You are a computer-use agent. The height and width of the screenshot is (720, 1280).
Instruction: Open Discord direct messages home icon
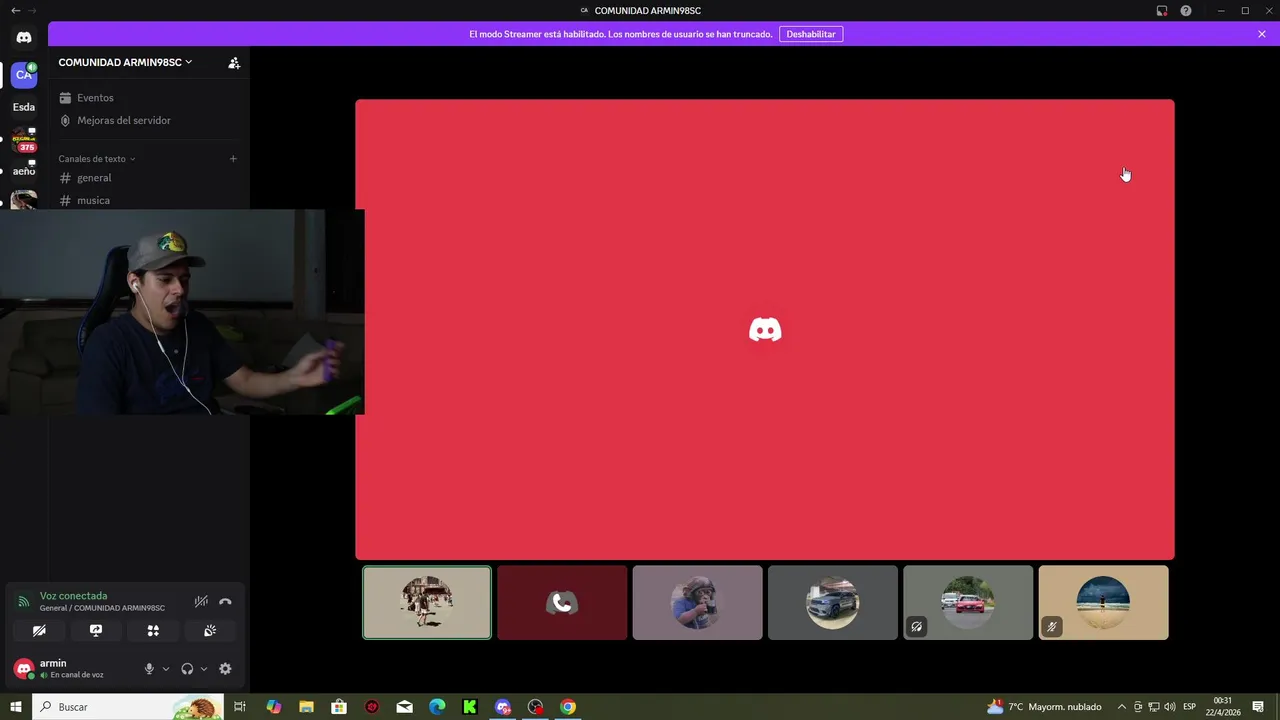[x=24, y=37]
